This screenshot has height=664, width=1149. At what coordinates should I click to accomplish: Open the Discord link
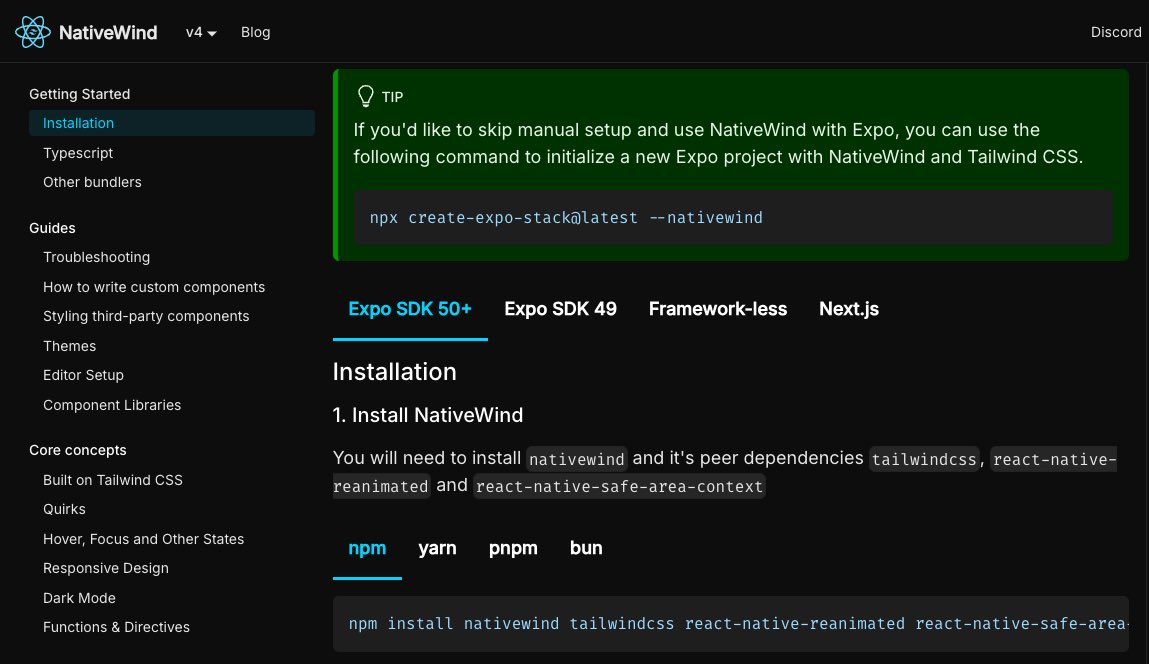[x=1115, y=32]
